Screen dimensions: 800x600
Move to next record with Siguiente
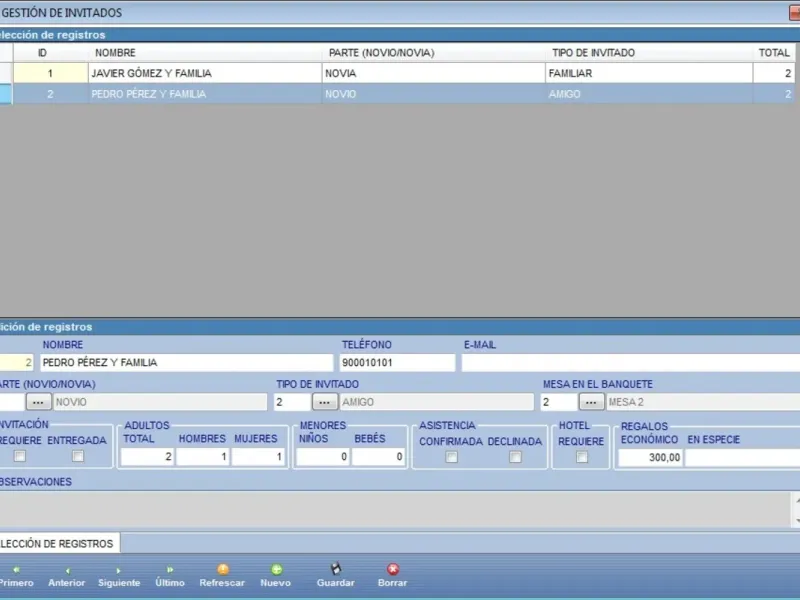[119, 576]
